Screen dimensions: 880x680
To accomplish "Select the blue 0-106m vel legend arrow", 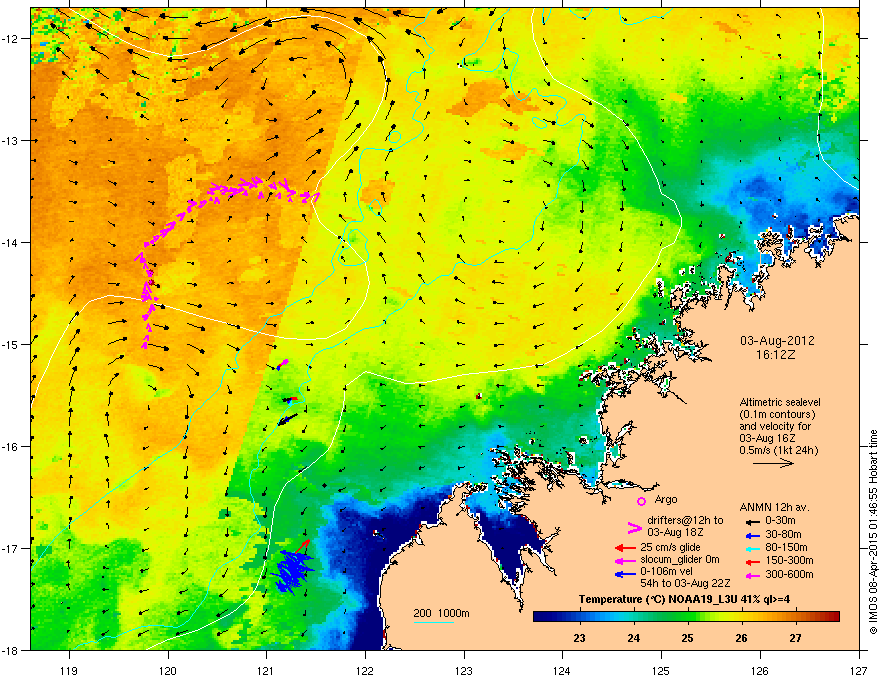I will click(625, 574).
